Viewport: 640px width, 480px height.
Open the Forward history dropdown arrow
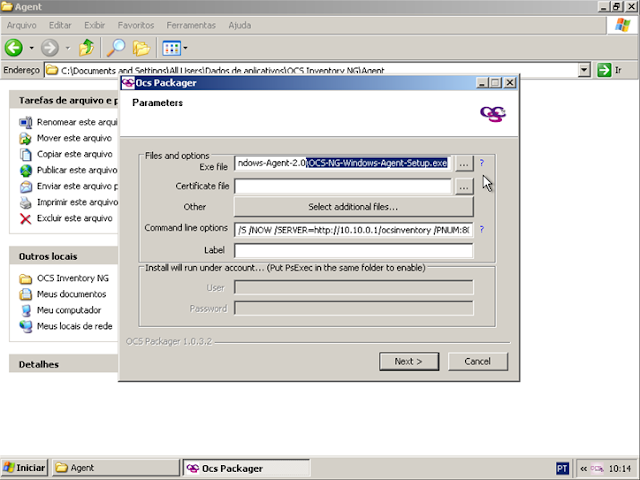coord(68,48)
